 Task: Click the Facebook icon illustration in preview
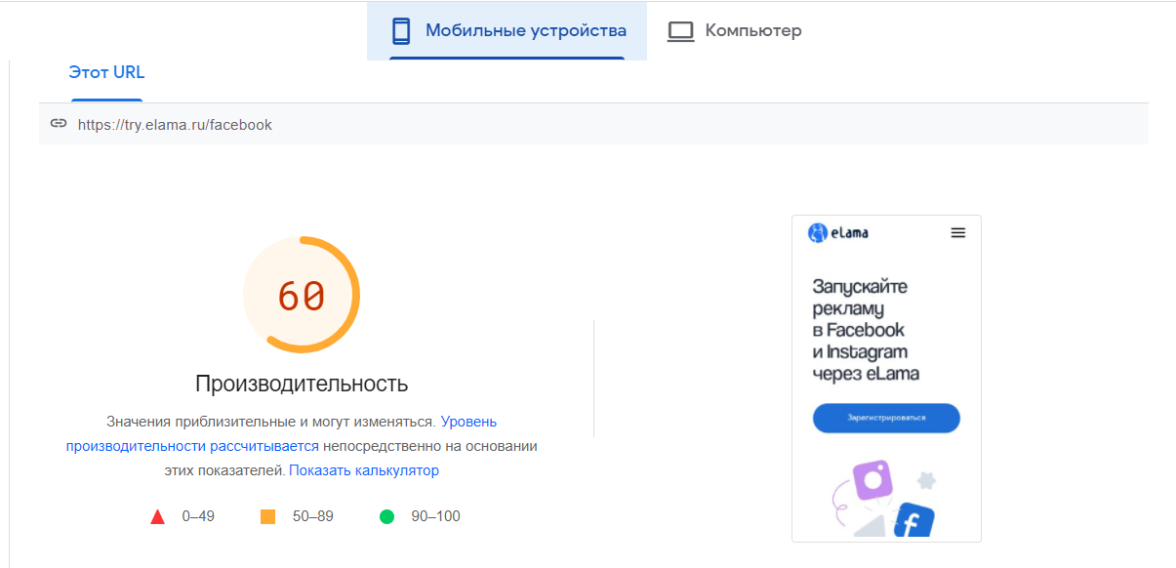[914, 521]
